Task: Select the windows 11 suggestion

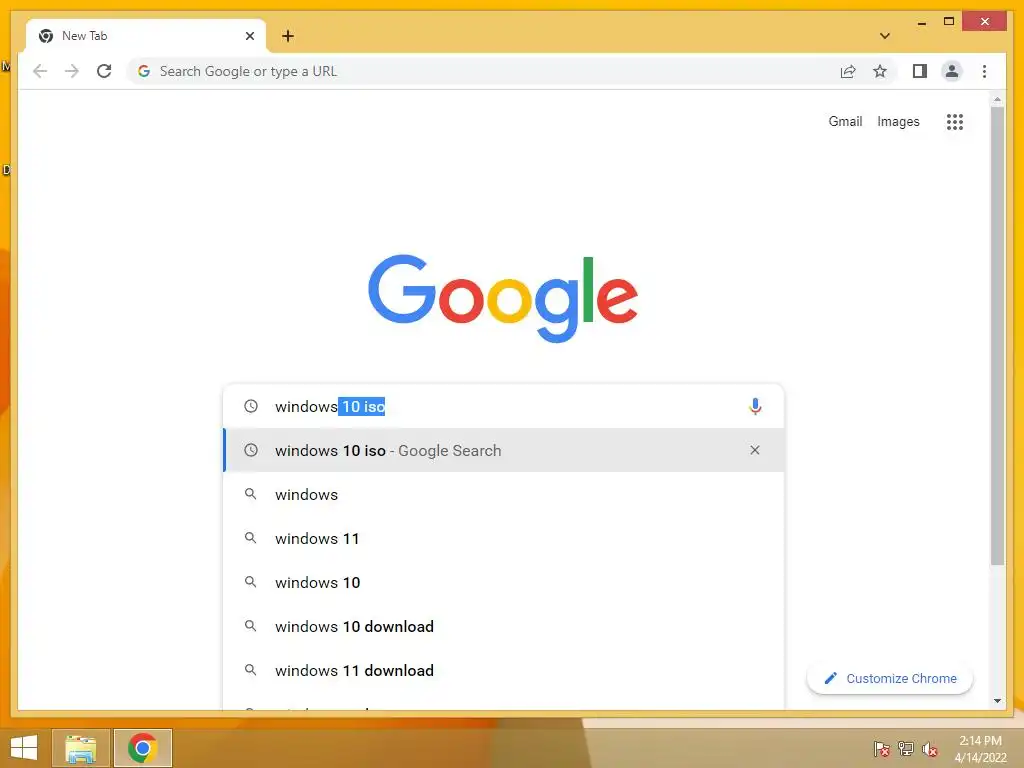Action: 504,538
